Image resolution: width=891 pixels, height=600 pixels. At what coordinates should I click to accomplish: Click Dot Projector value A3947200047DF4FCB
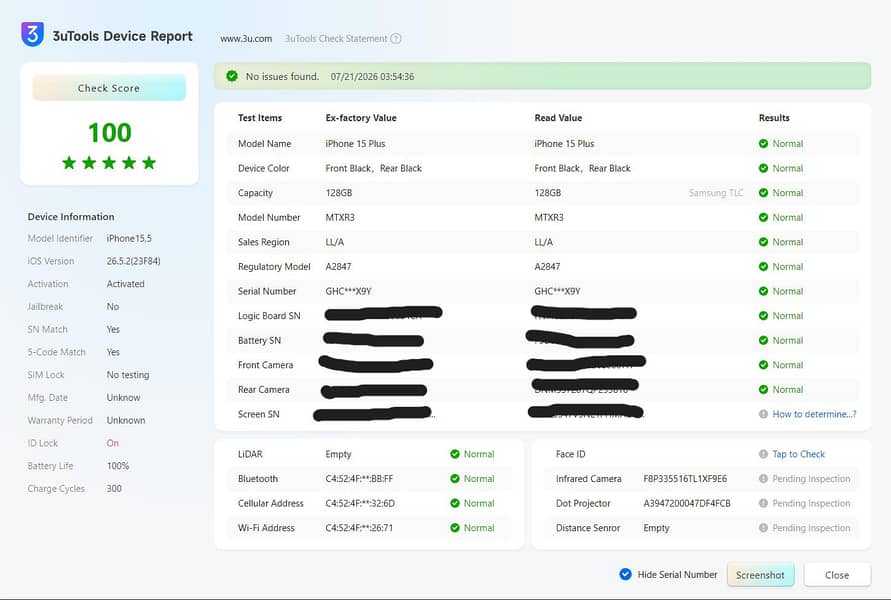pos(687,503)
